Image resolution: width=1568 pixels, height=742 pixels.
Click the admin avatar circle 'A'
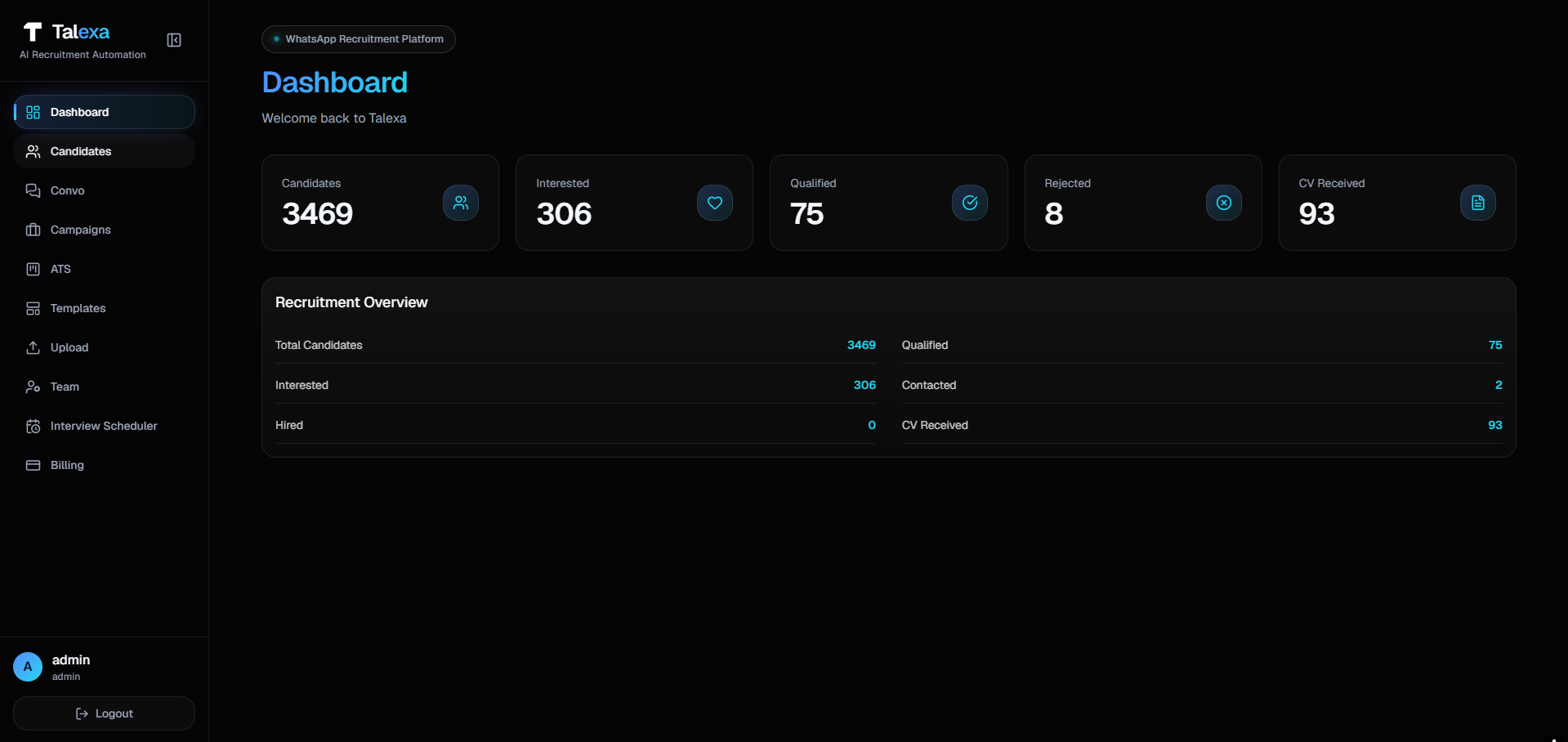(28, 667)
